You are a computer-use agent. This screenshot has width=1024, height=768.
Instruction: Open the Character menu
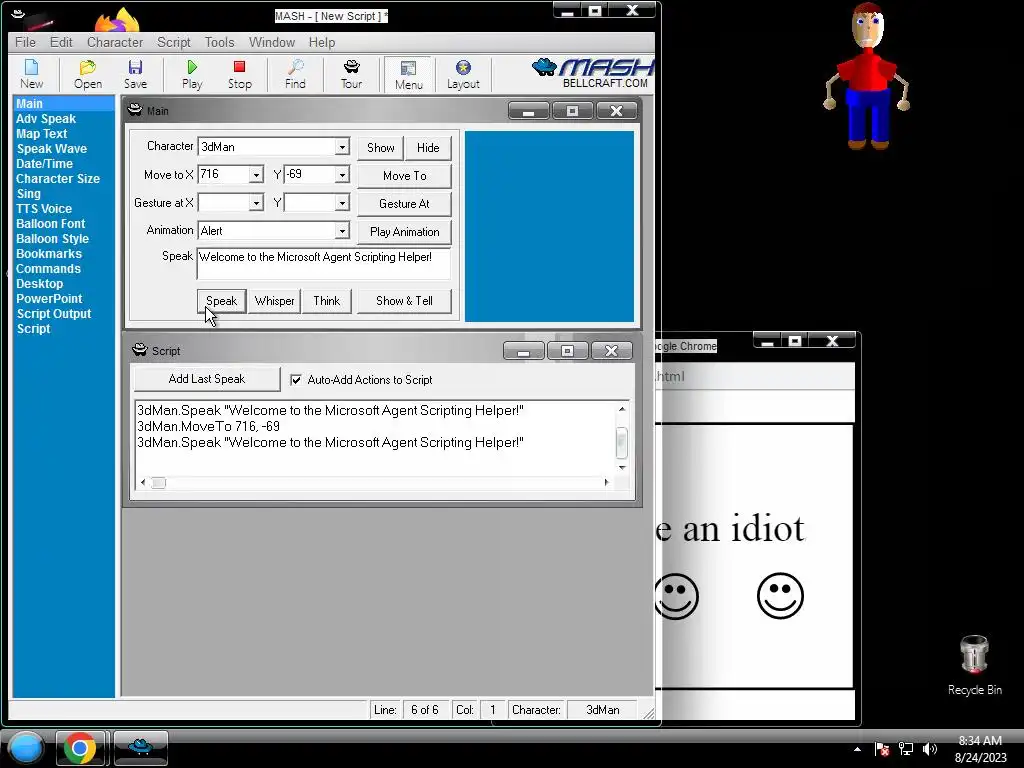tap(115, 42)
